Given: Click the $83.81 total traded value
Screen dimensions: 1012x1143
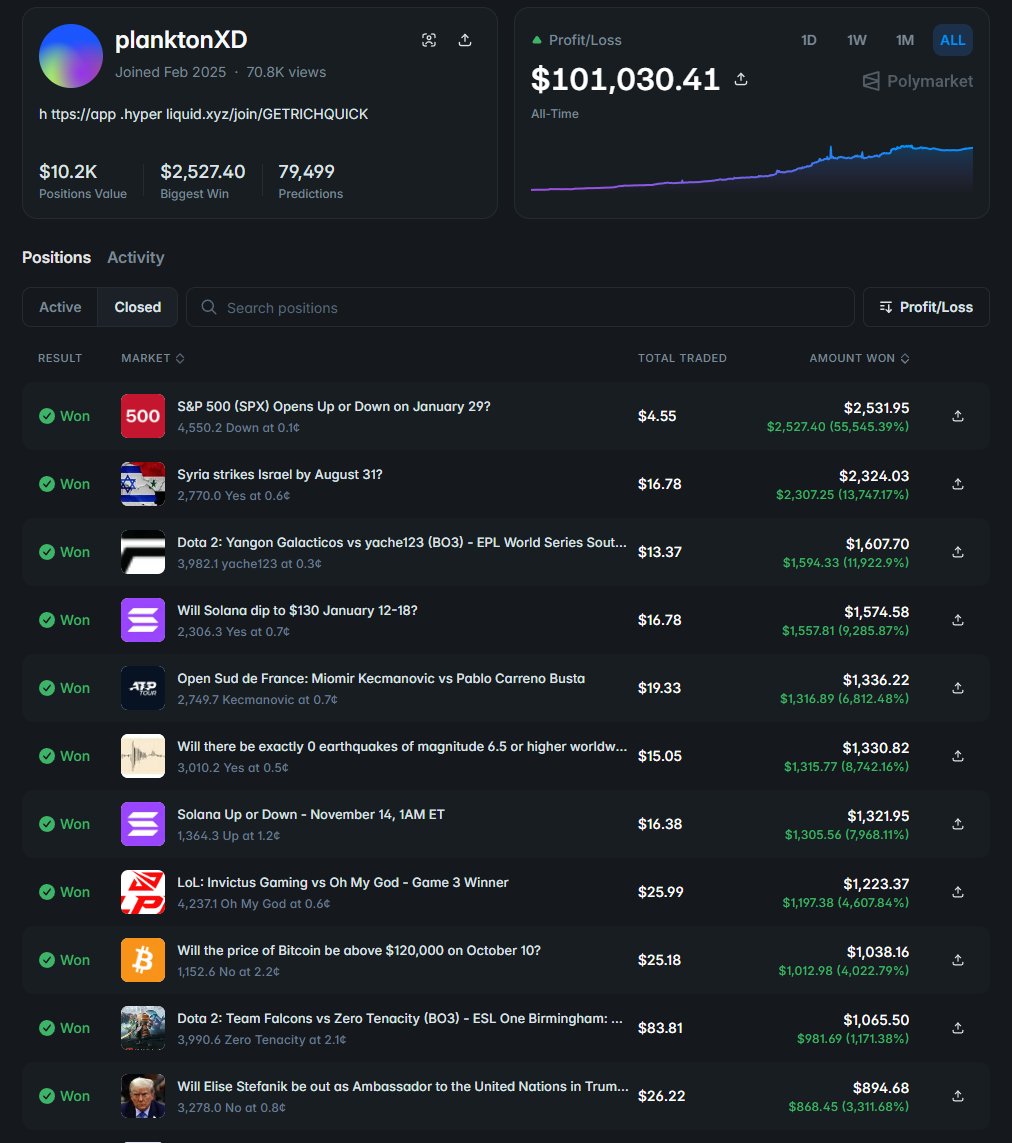Looking at the screenshot, I should coord(661,1028).
